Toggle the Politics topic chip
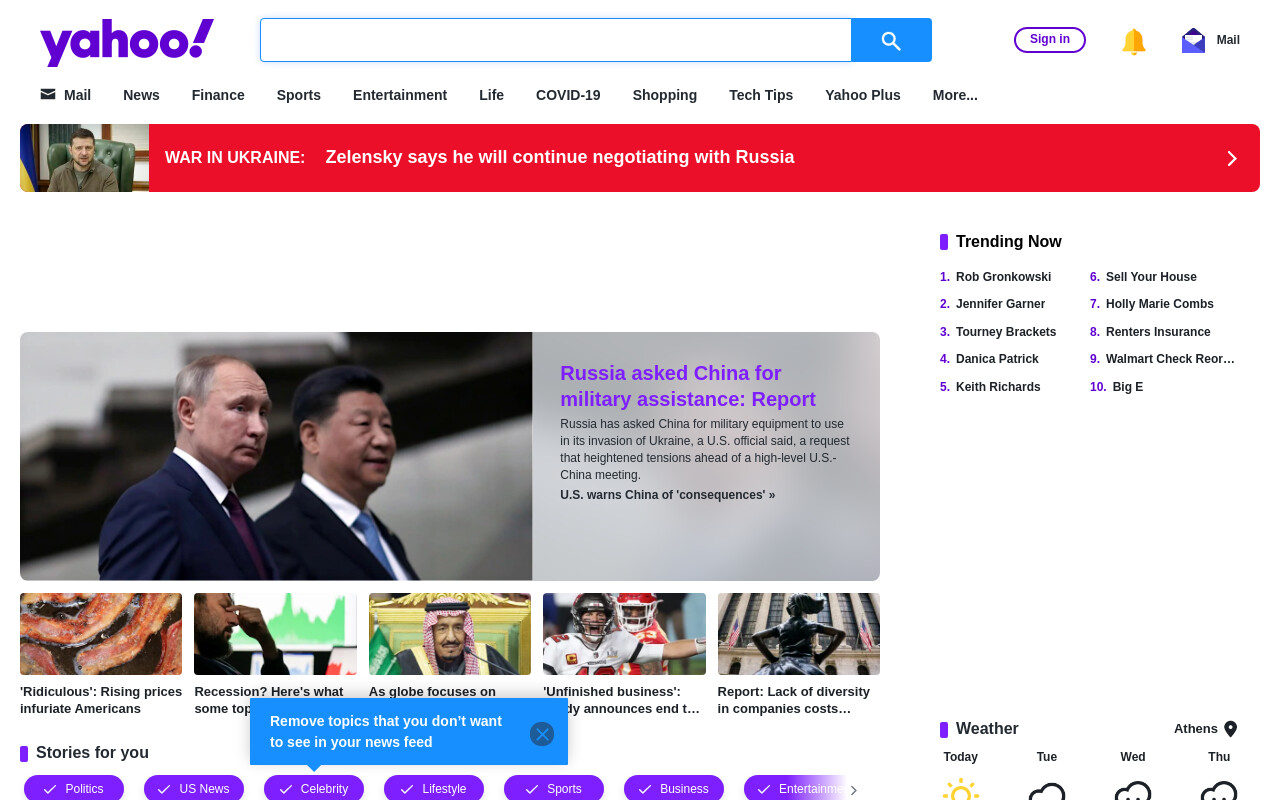The image size is (1280, 800). click(x=74, y=788)
